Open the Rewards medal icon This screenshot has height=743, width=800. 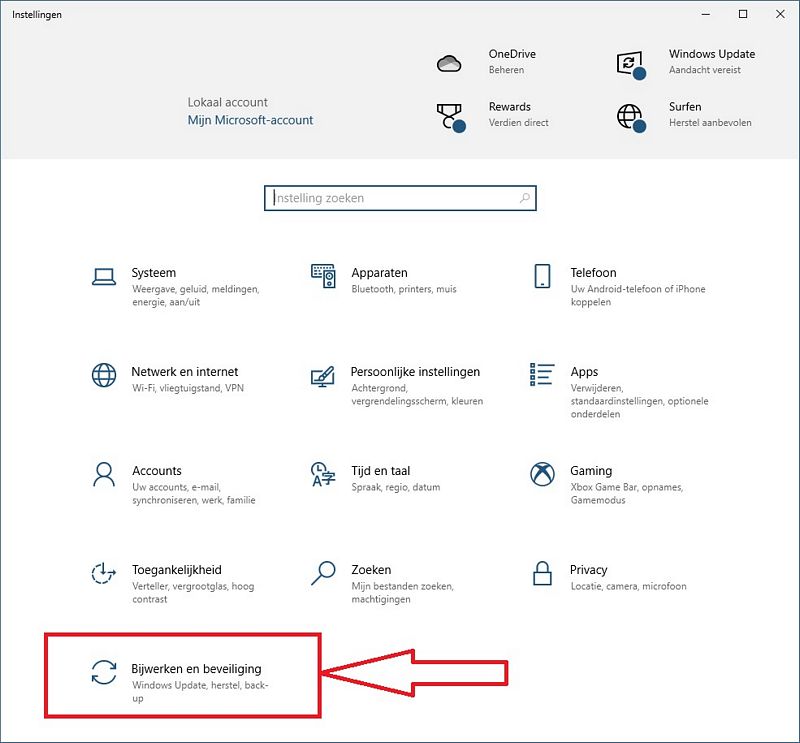click(x=451, y=117)
